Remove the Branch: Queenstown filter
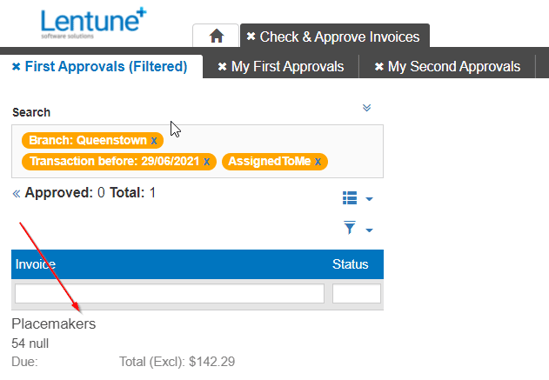549x380 pixels. [x=154, y=140]
